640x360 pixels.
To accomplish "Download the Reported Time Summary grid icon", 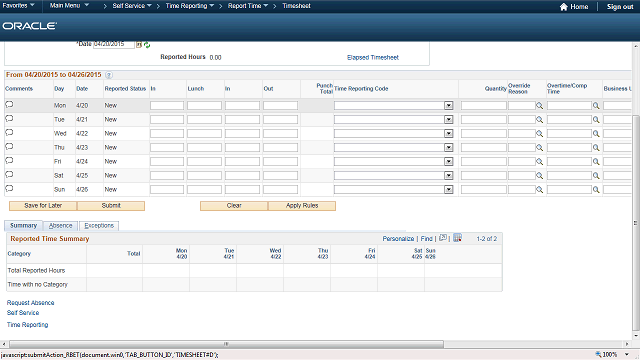I will tap(458, 238).
